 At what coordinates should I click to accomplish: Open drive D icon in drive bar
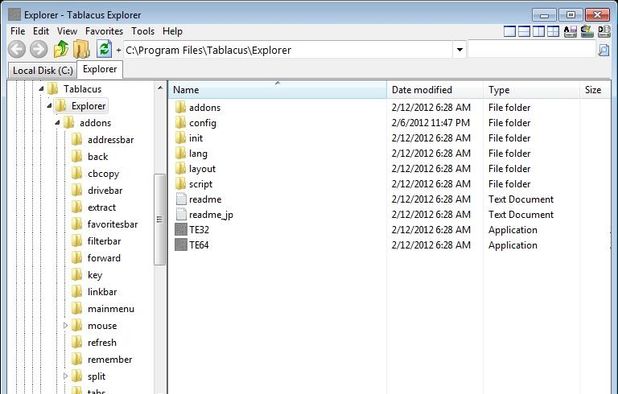(x=604, y=32)
